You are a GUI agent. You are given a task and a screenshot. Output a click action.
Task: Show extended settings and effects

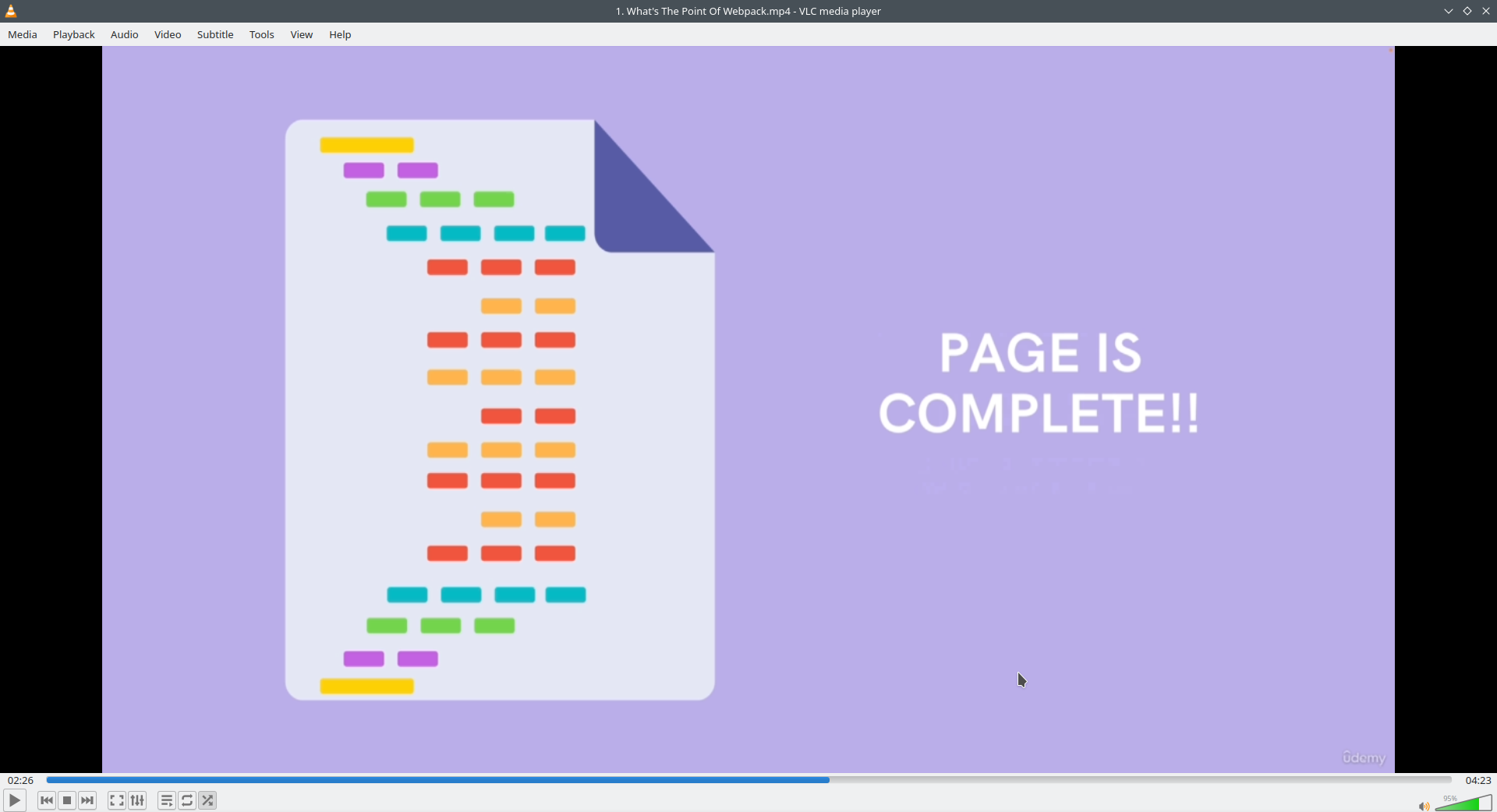[138, 800]
